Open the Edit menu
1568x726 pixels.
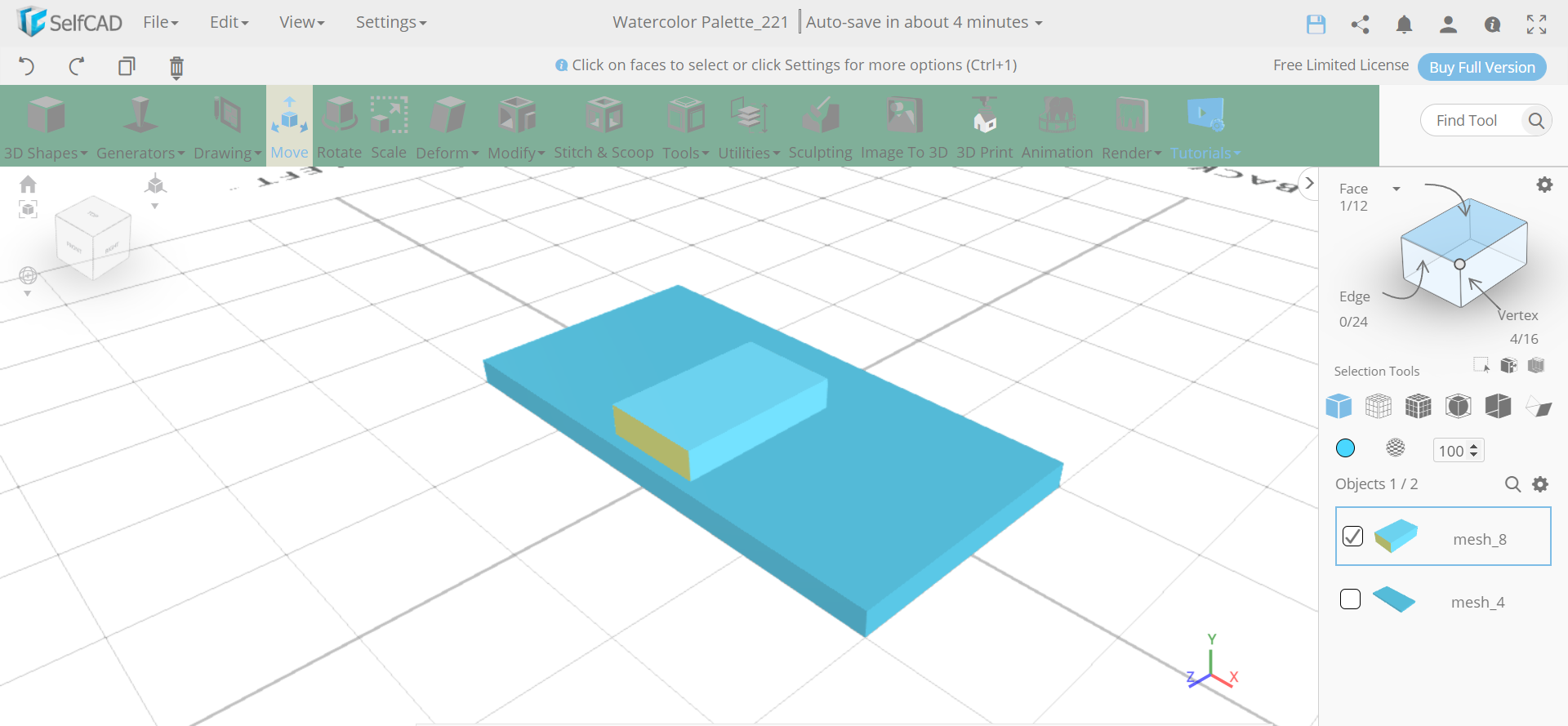coord(229,22)
